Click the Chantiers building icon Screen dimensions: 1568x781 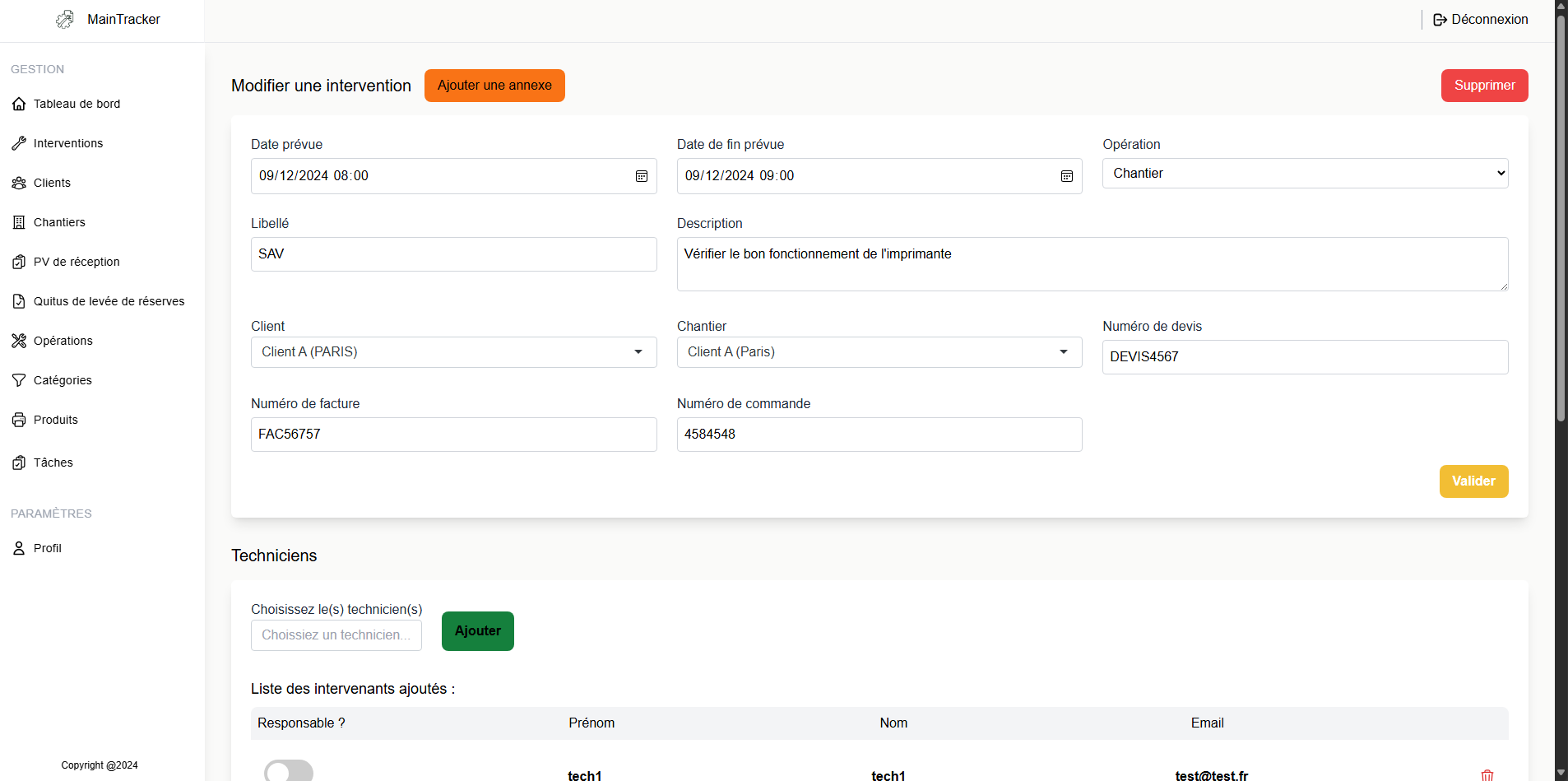tap(19, 222)
